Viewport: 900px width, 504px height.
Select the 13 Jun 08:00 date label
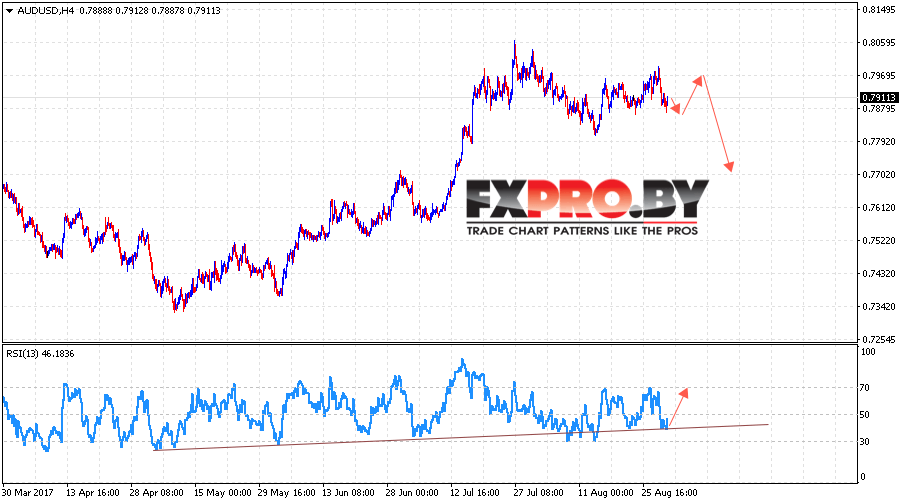[x=348, y=493]
